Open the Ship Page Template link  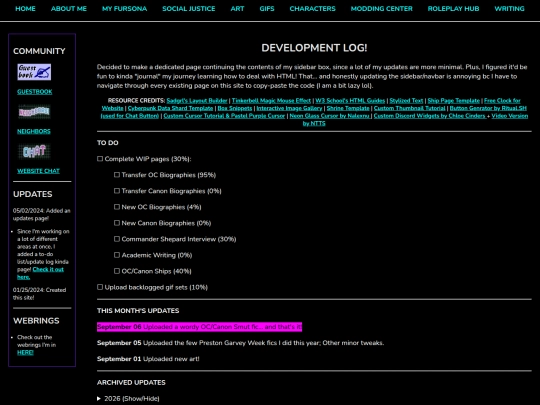click(x=454, y=101)
